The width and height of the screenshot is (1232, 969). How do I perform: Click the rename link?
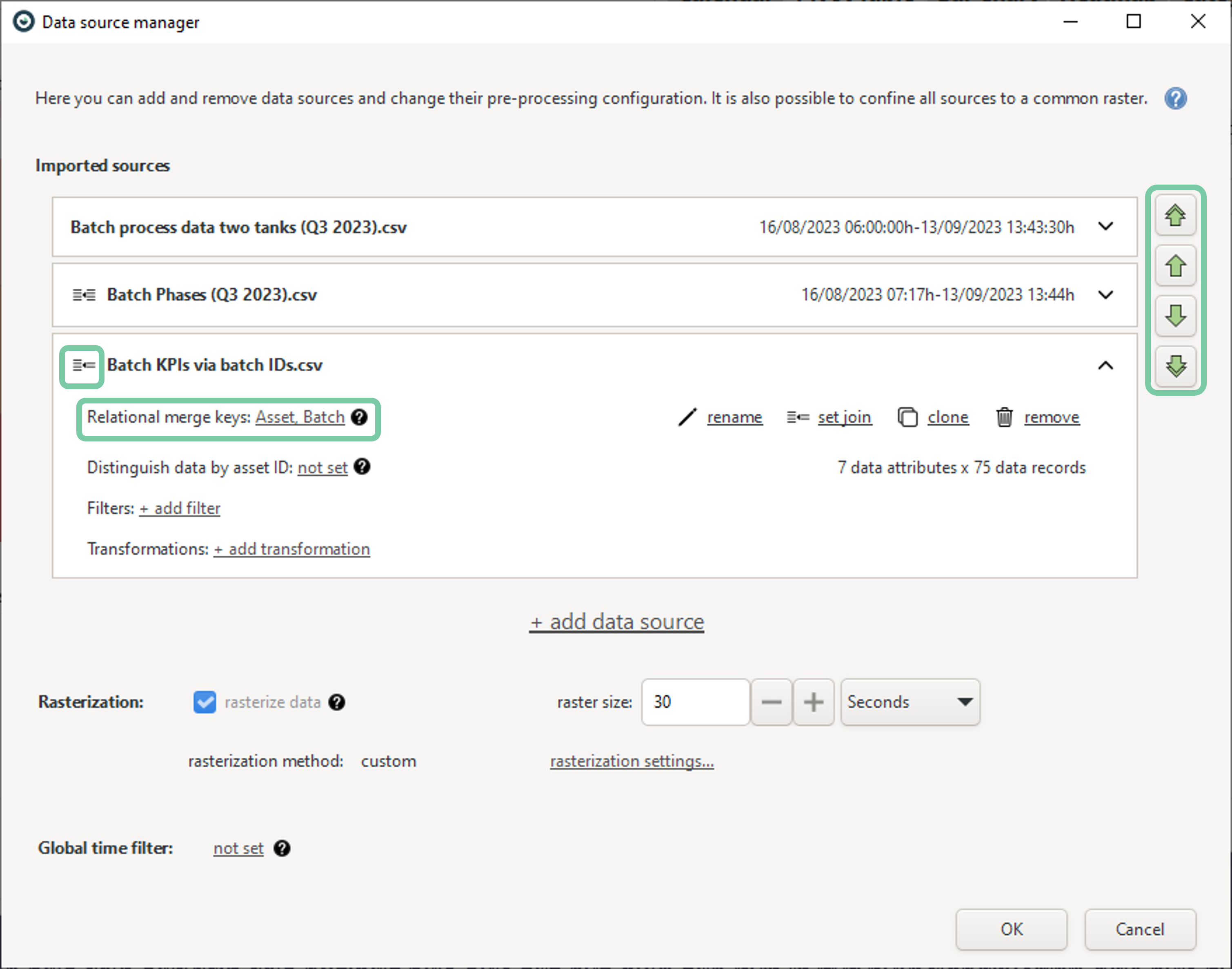pyautogui.click(x=734, y=418)
